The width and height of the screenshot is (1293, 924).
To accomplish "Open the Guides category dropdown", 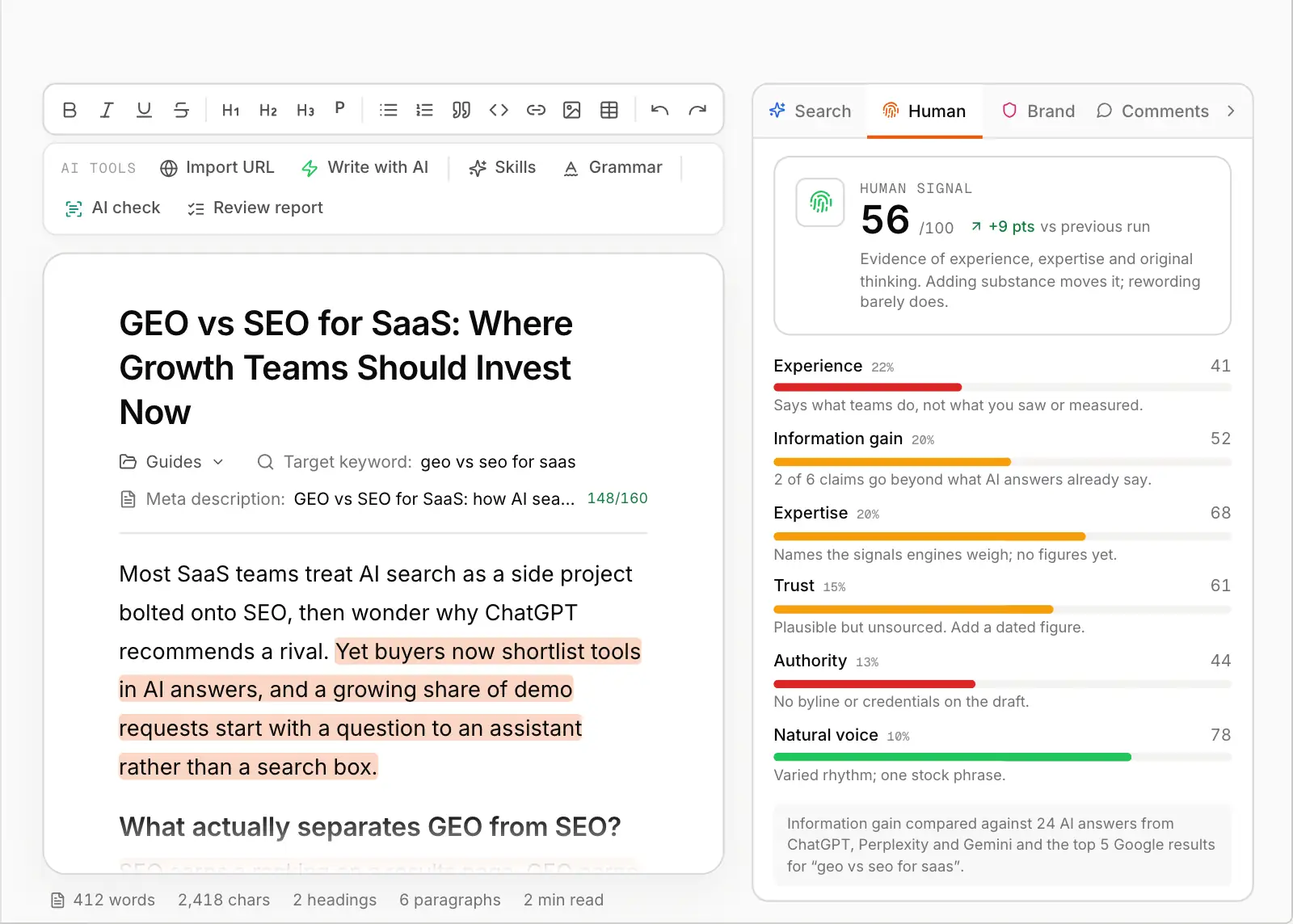I will point(172,462).
